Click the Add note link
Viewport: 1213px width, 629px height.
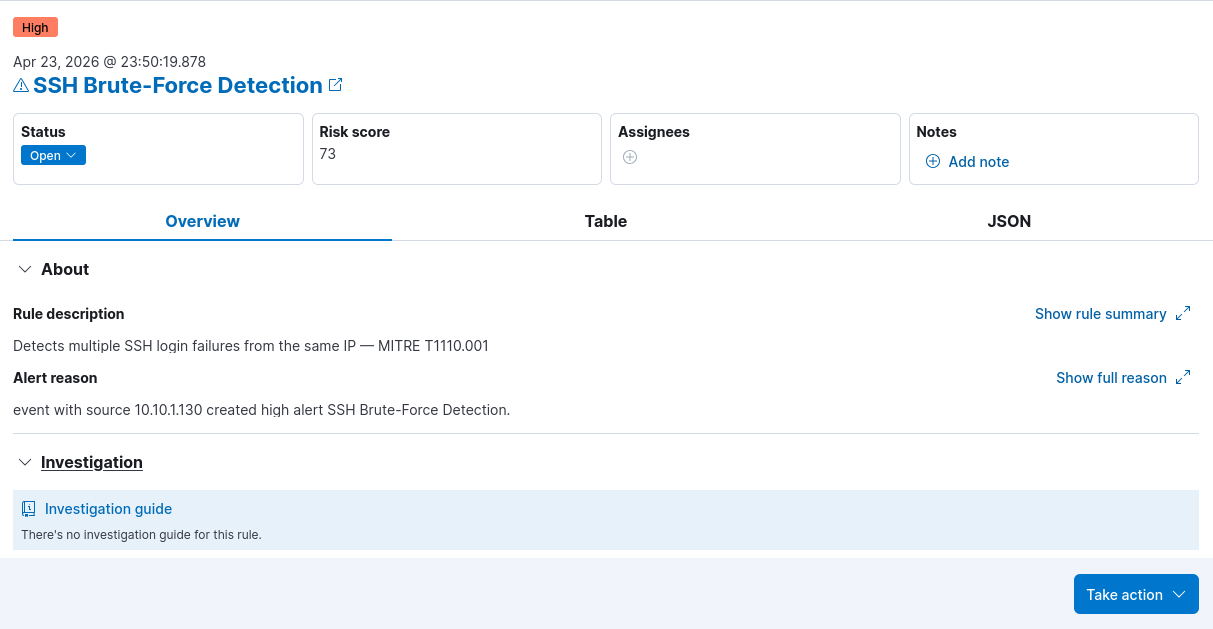tap(978, 162)
